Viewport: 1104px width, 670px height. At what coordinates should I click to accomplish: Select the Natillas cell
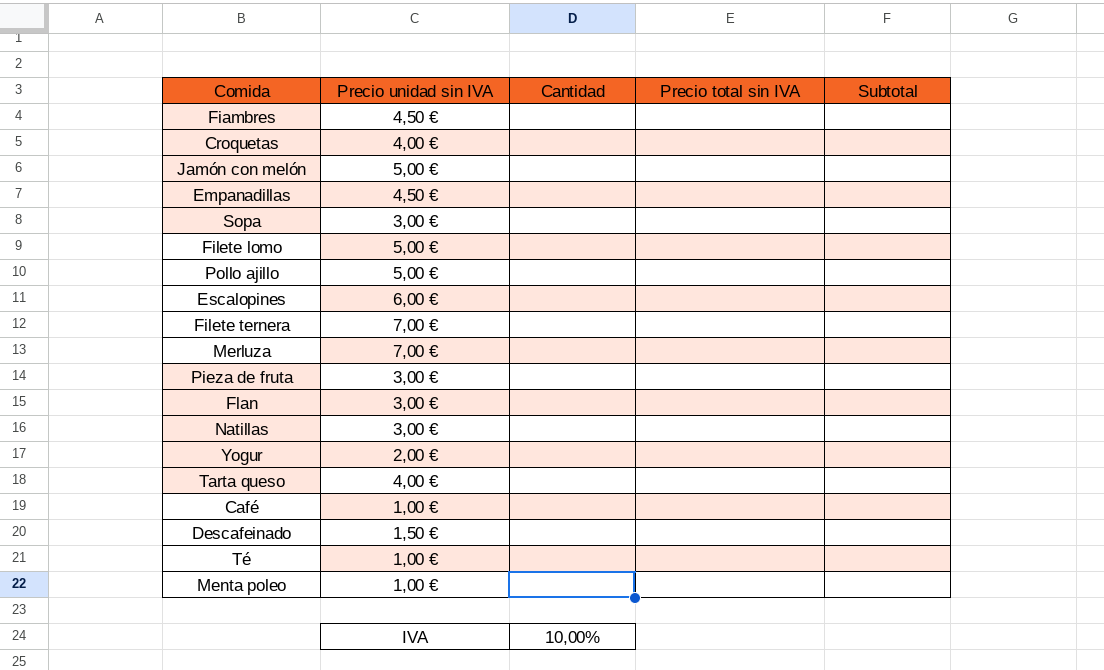pyautogui.click(x=242, y=429)
